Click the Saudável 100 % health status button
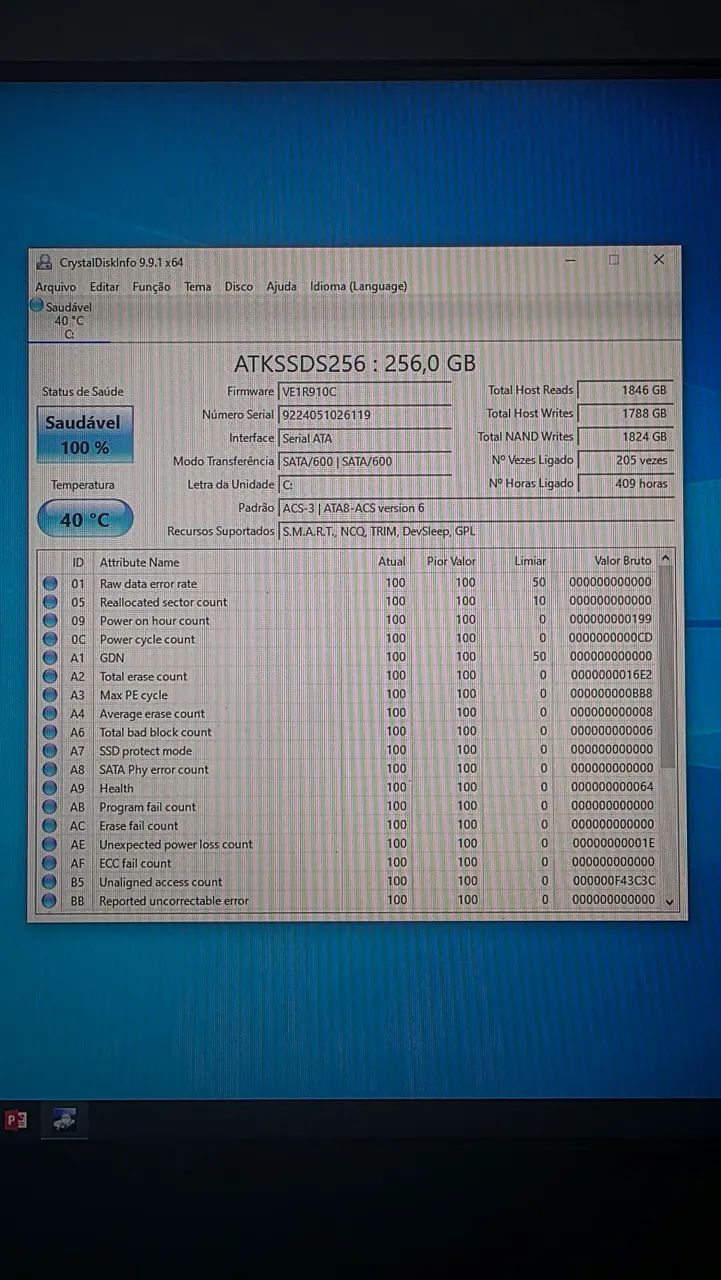This screenshot has width=721, height=1280. [84, 434]
